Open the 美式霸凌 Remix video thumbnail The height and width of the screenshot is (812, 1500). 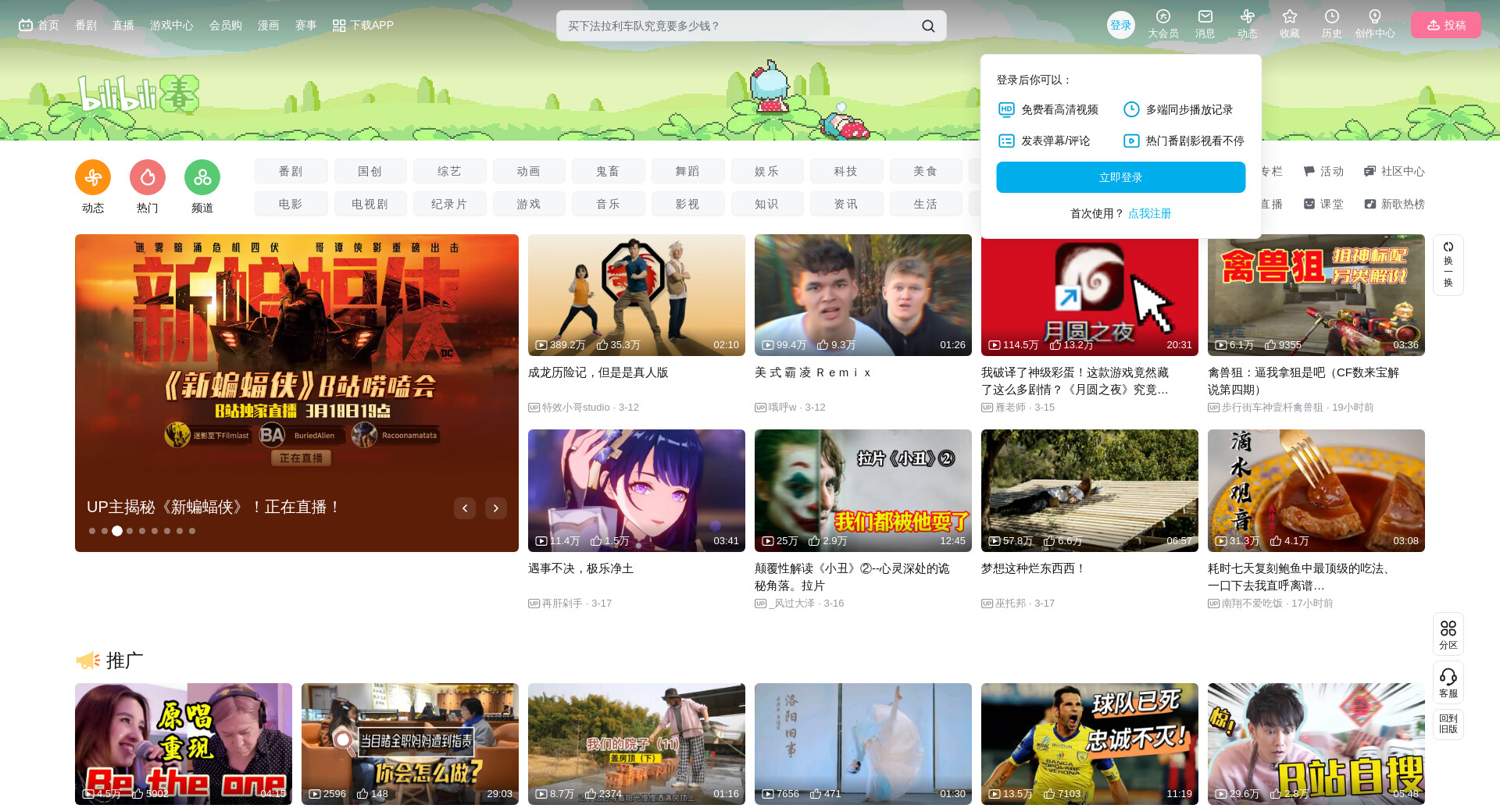(x=863, y=295)
